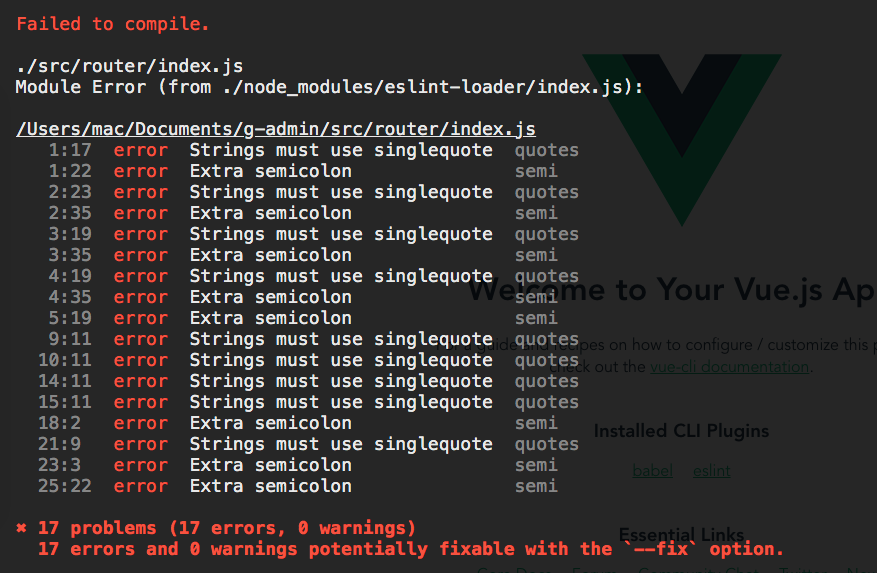The image size is (877, 573).
Task: Click error row 25:22 Extra semicolon
Action: [298, 486]
